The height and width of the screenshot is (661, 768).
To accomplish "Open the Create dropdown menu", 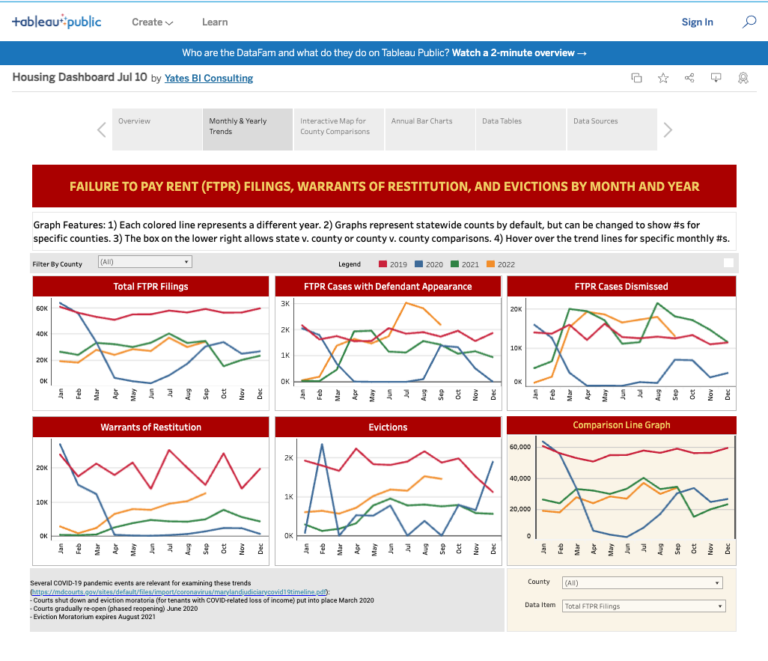I will 152,22.
